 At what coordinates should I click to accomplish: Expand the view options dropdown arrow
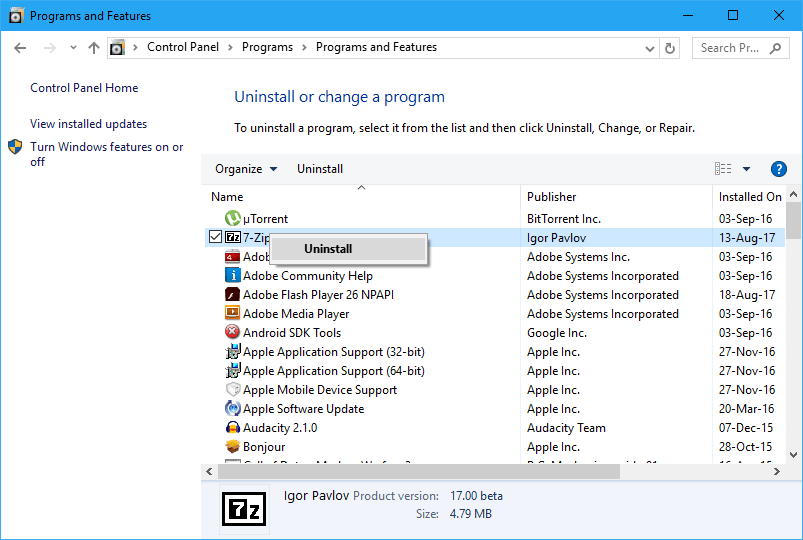click(x=746, y=169)
